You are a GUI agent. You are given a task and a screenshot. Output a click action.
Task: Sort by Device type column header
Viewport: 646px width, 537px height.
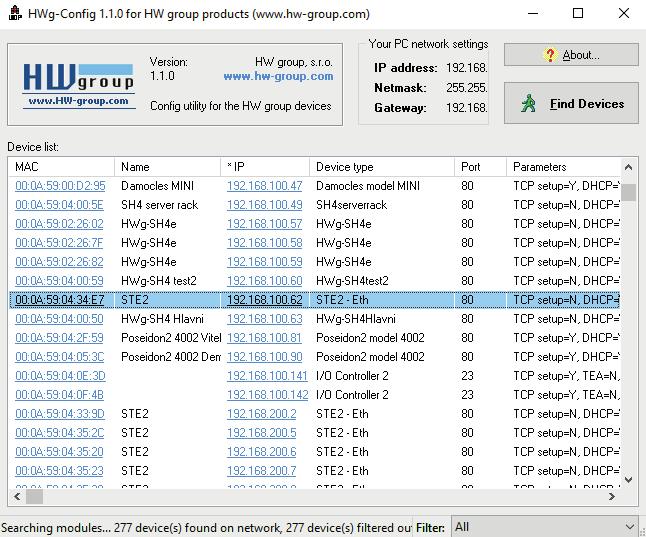pyautogui.click(x=382, y=167)
